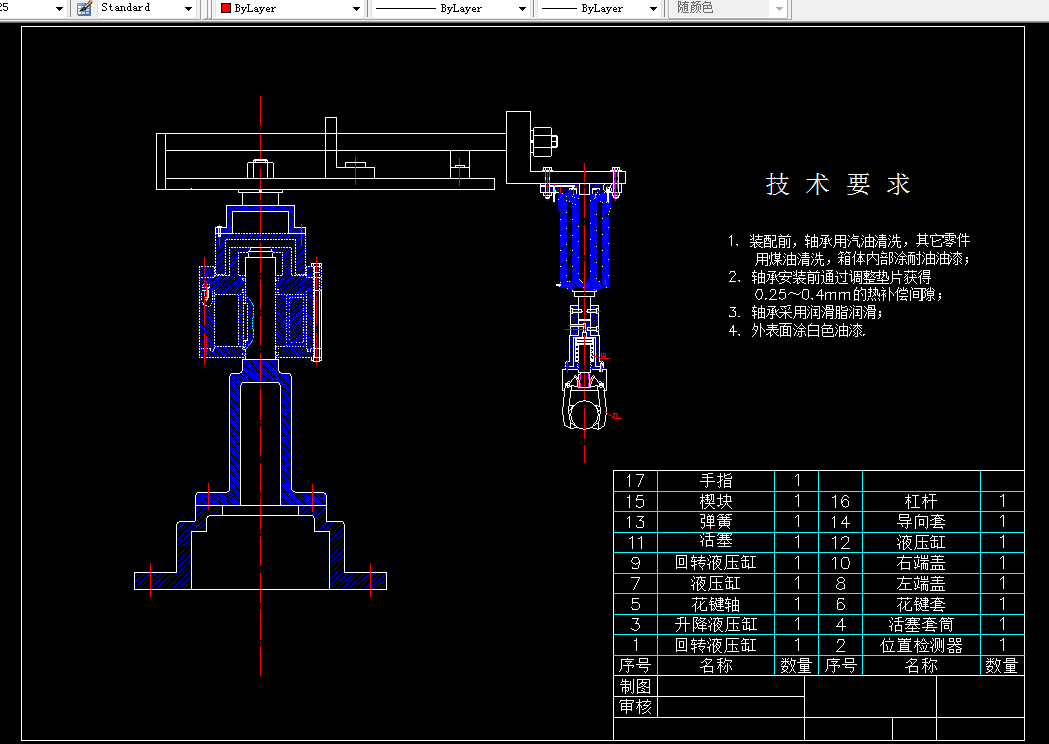Select the 位置检测器 cell
The width and height of the screenshot is (1049, 744).
tap(921, 645)
